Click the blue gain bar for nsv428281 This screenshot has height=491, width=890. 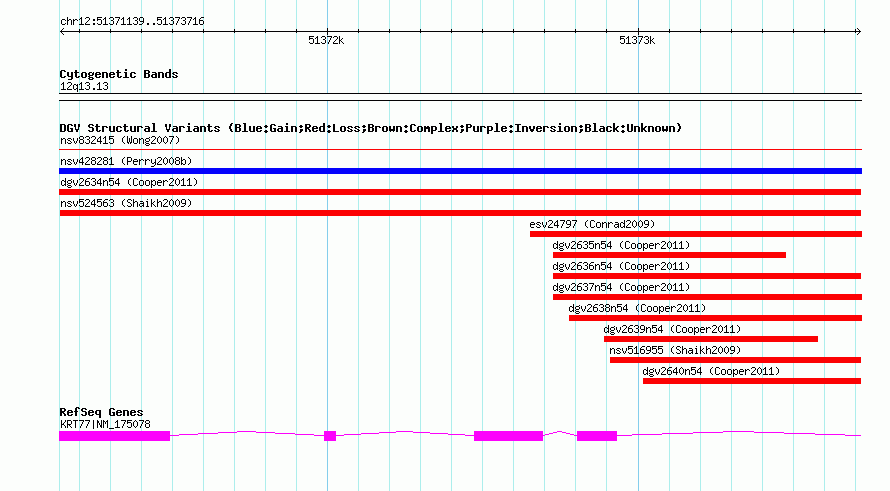tap(460, 171)
